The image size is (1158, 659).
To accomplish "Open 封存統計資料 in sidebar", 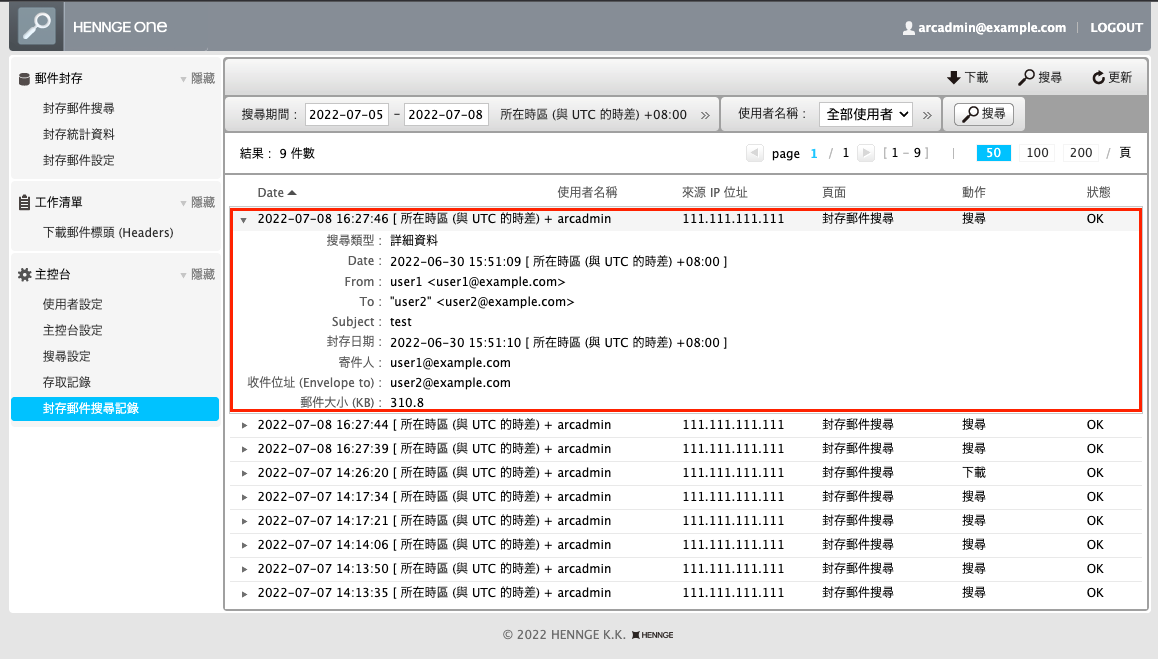I will [78, 134].
